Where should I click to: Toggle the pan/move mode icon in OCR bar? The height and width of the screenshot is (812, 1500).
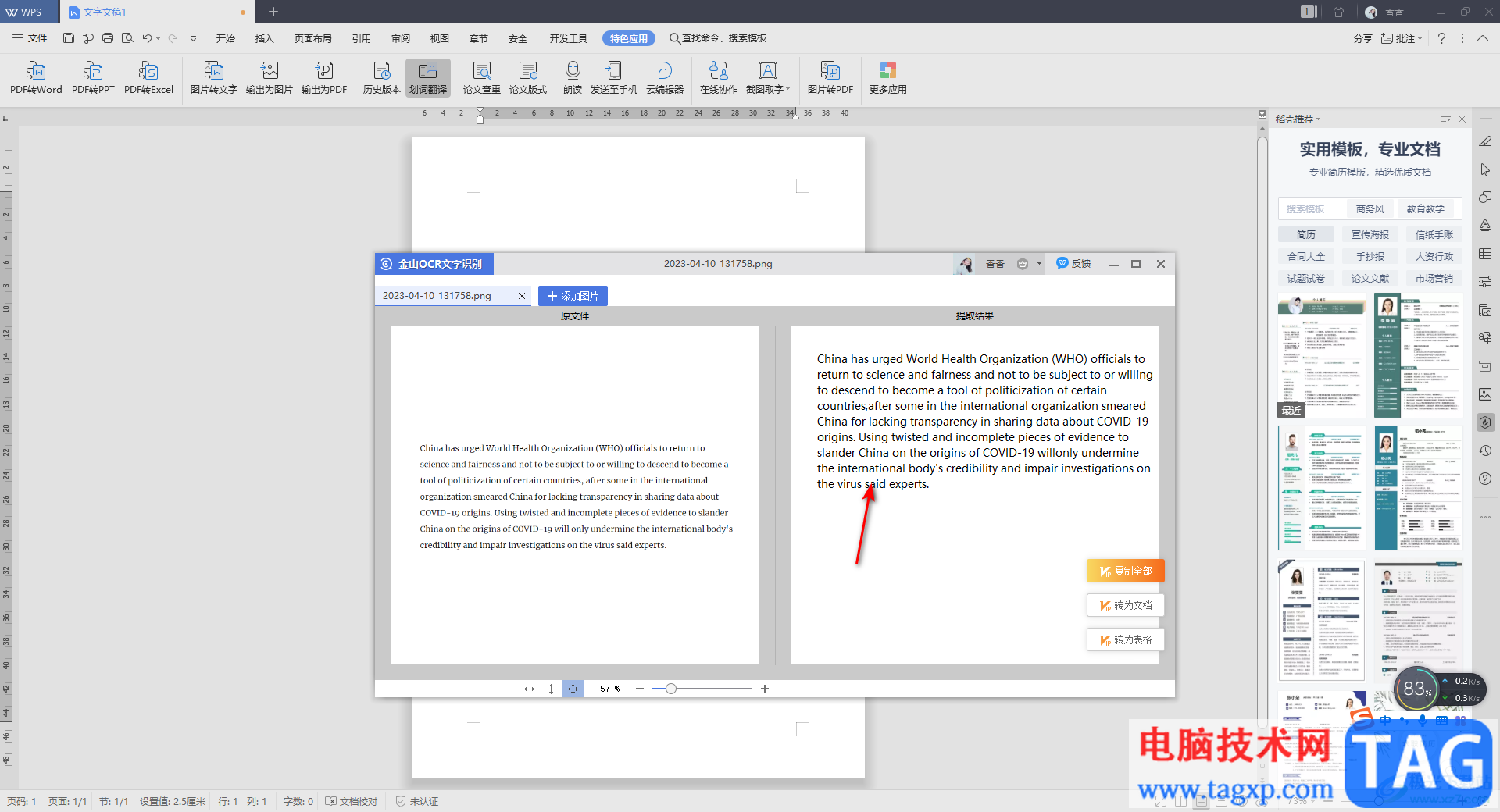coord(573,689)
